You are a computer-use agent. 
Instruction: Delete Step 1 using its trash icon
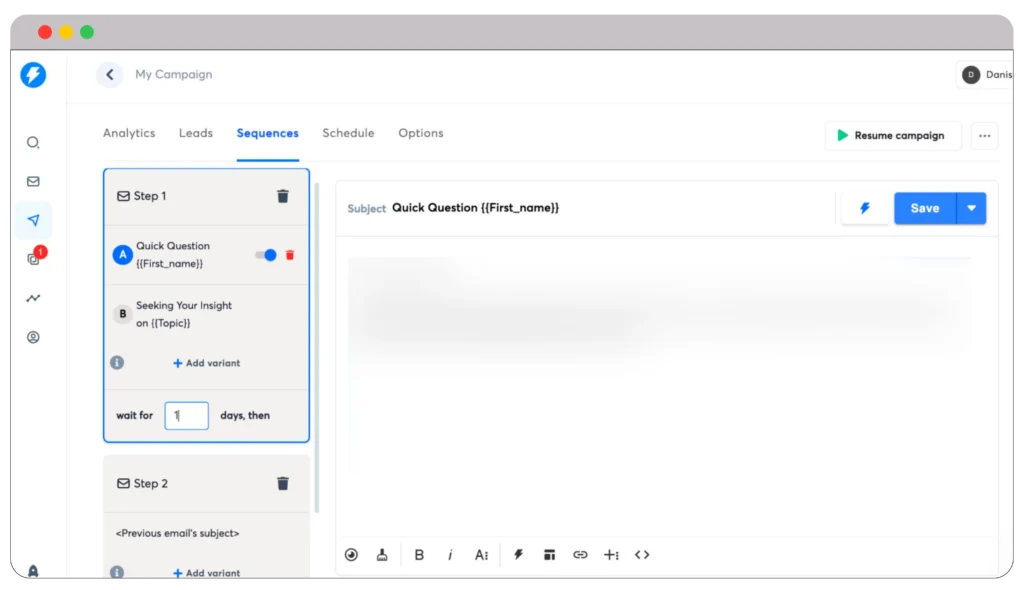(283, 196)
